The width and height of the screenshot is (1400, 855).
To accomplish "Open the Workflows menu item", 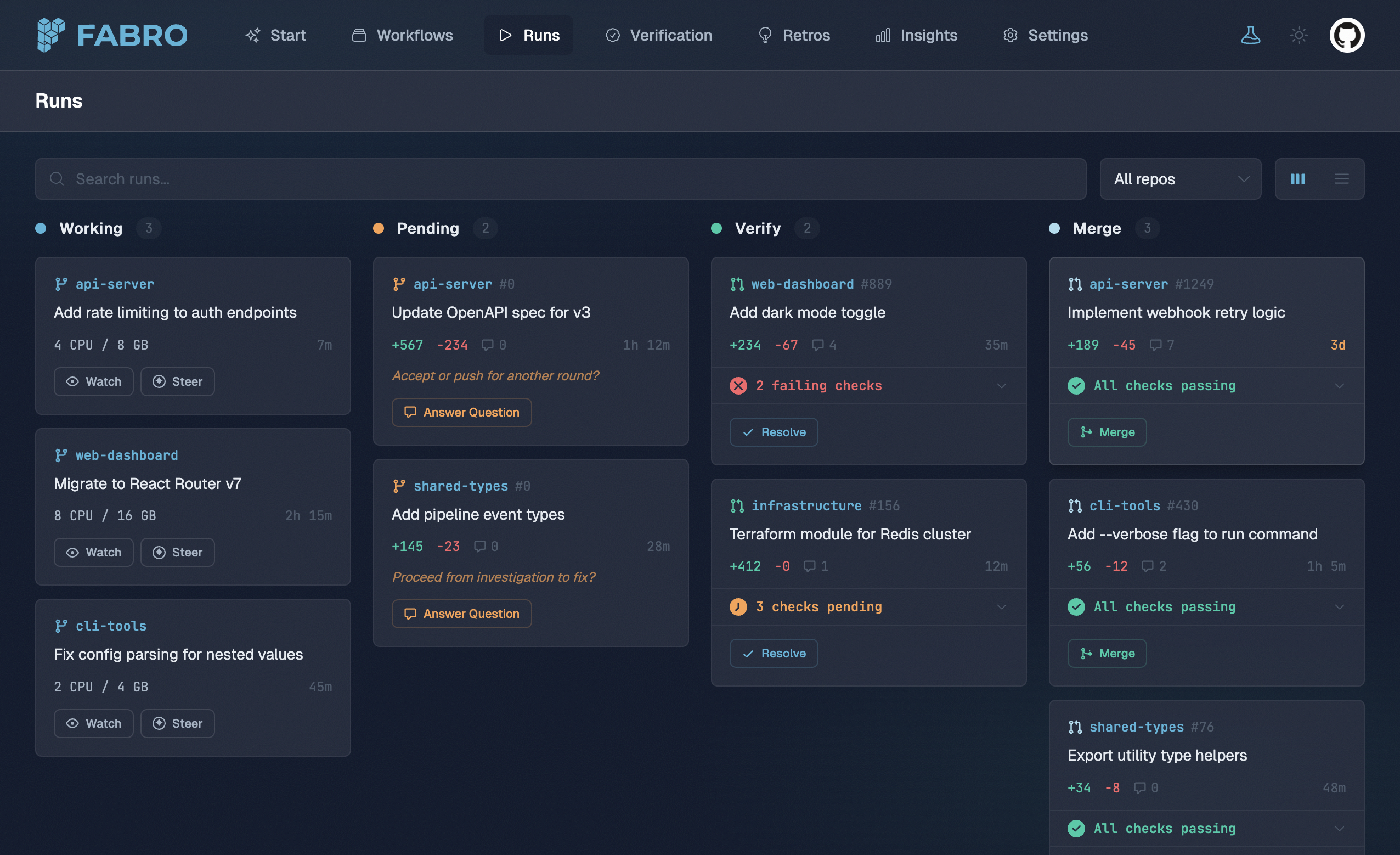I will coord(403,35).
